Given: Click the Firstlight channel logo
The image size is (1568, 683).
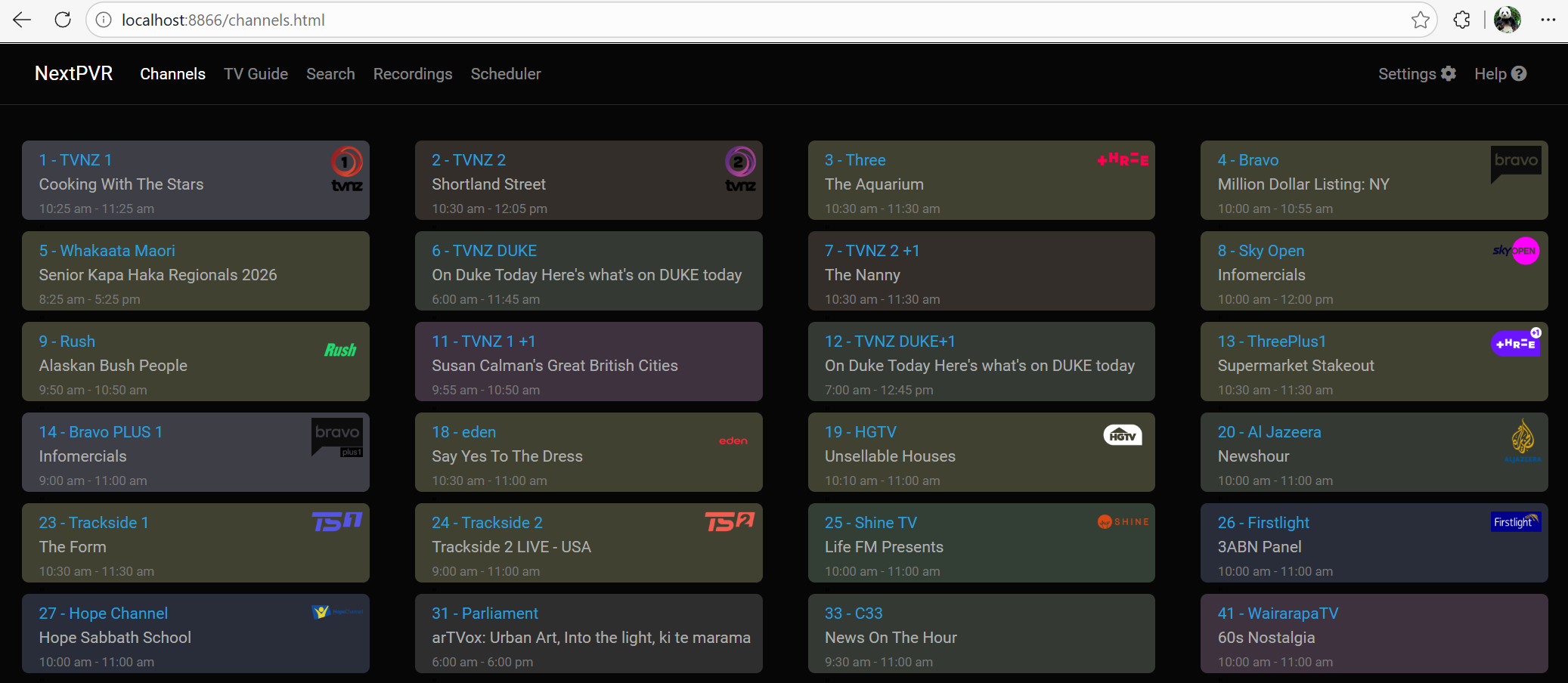Looking at the screenshot, I should (x=1514, y=521).
